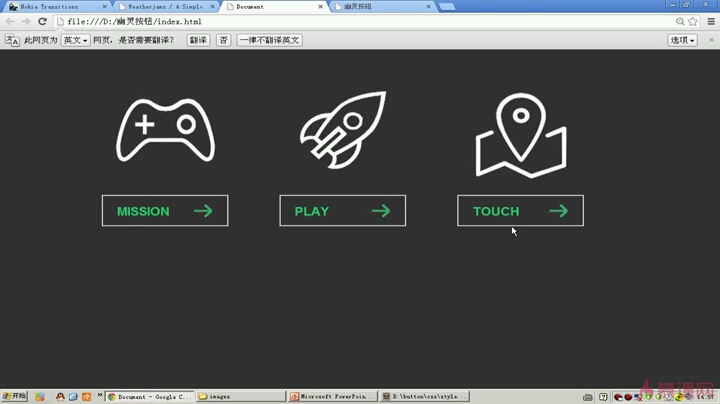Switch to the style.css editor taskbar item
This screenshot has width=720, height=404.
coord(425,397)
